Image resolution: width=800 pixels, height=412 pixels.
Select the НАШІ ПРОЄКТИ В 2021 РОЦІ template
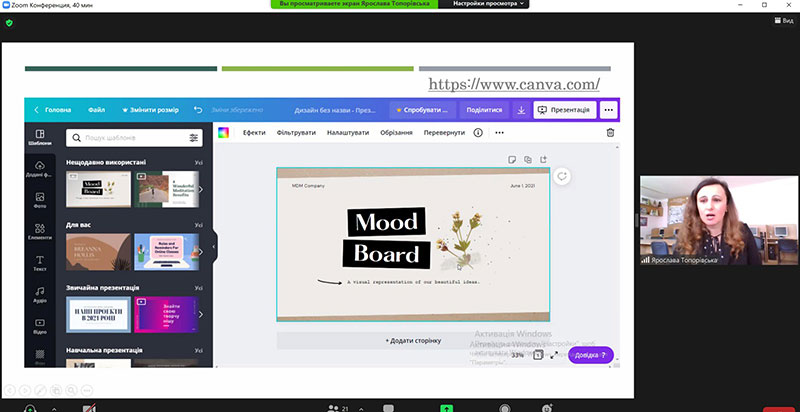(x=98, y=315)
